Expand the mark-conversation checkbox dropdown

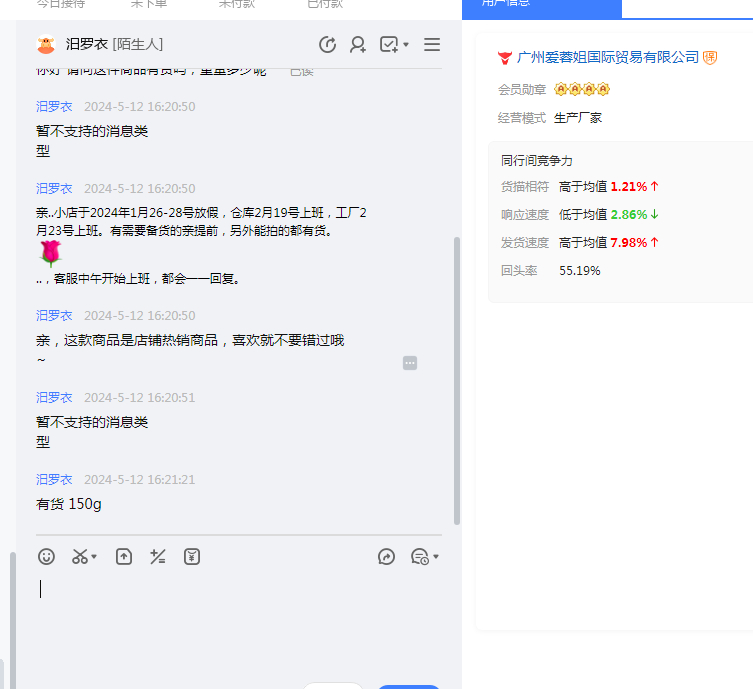coord(406,46)
